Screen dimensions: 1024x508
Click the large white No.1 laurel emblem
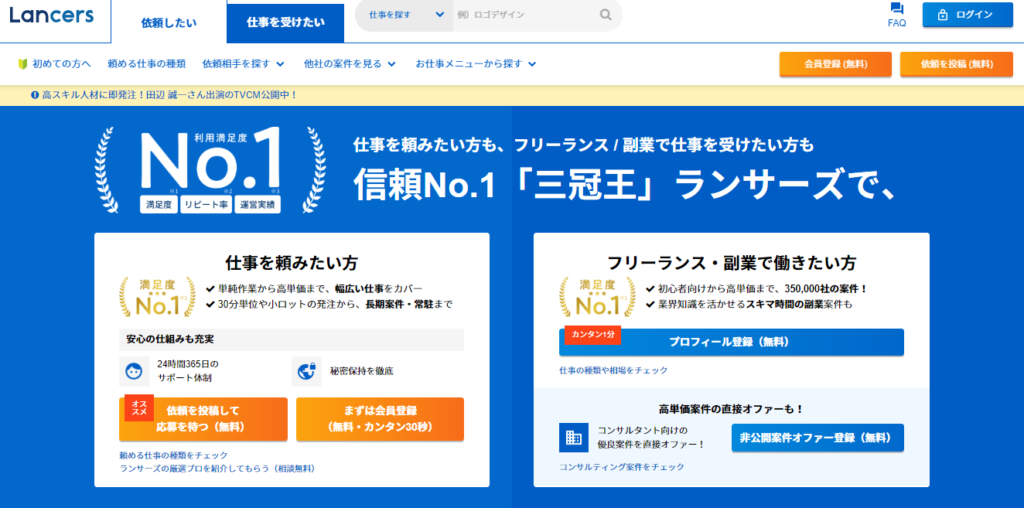pos(210,170)
